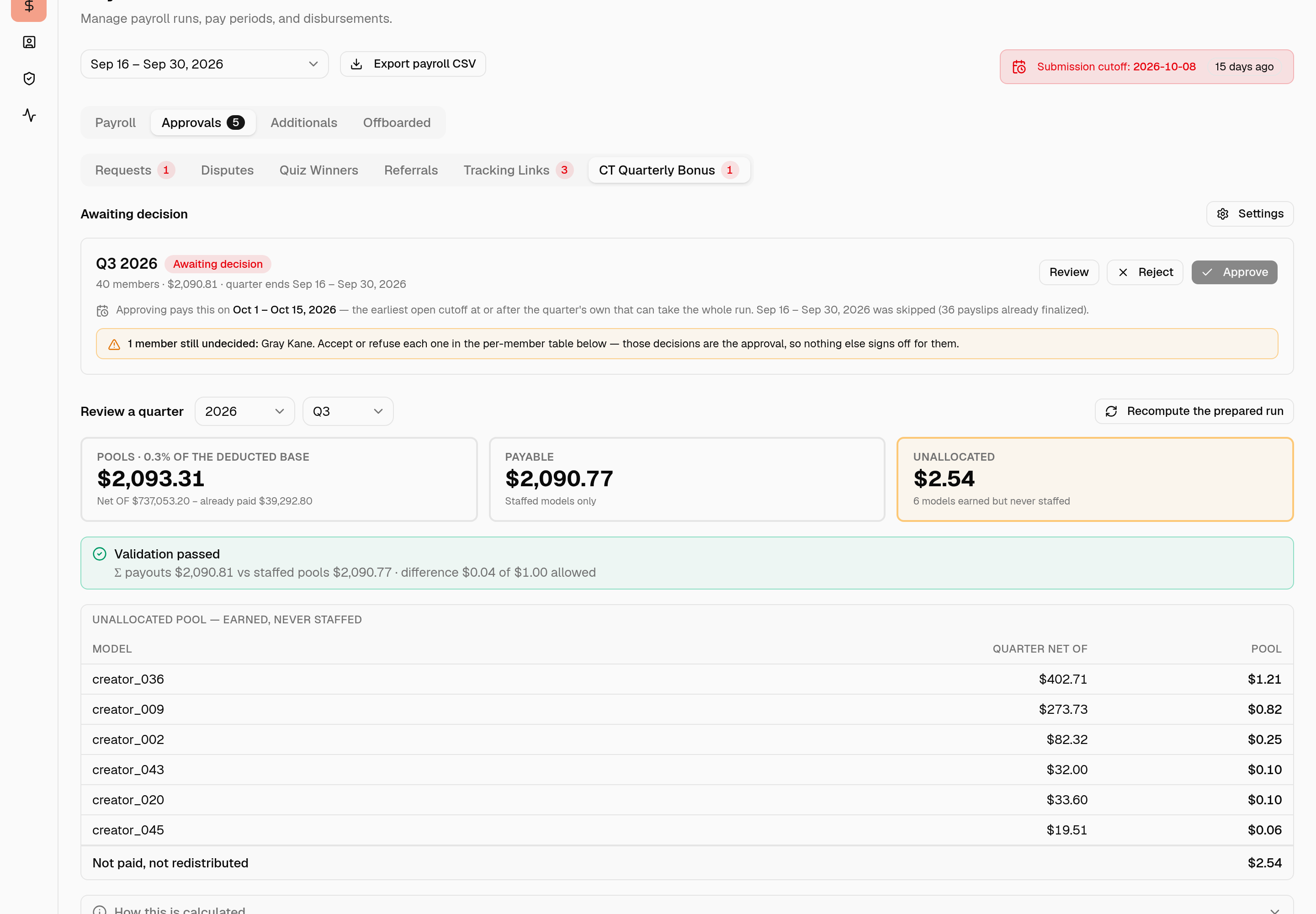Open the user profile sidebar icon

pos(29,42)
